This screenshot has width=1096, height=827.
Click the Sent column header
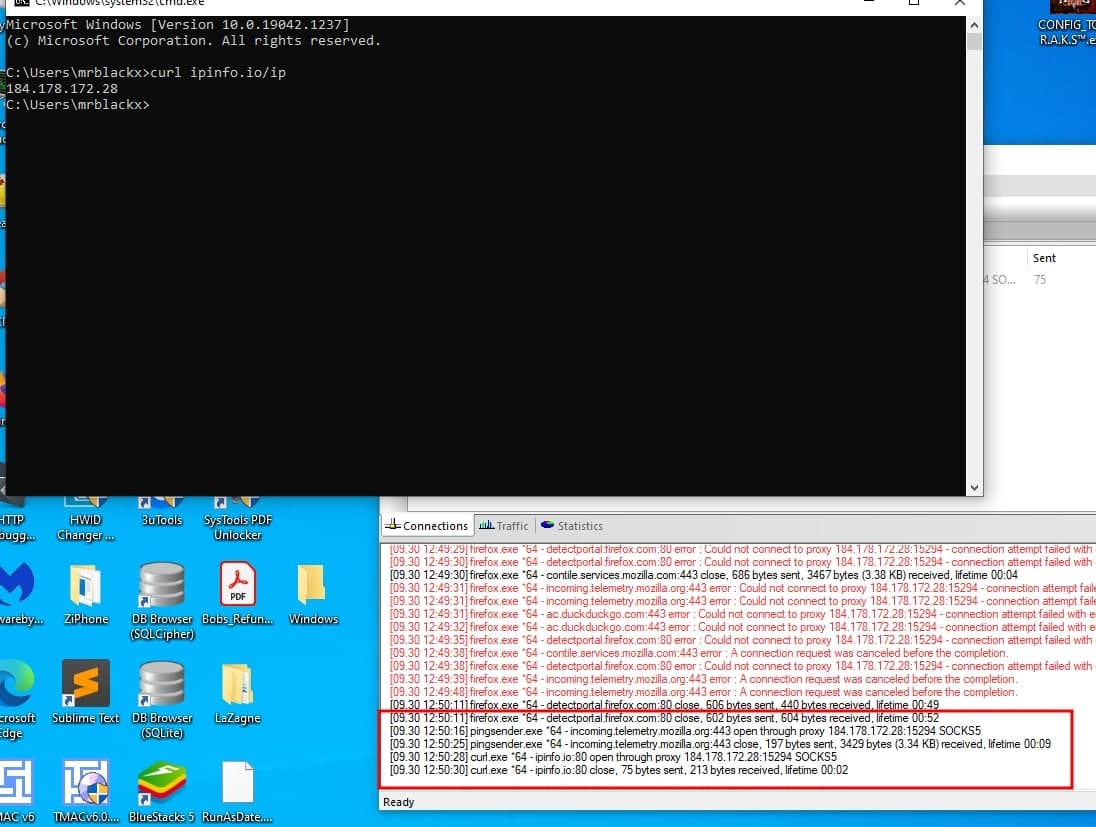tap(1044, 258)
